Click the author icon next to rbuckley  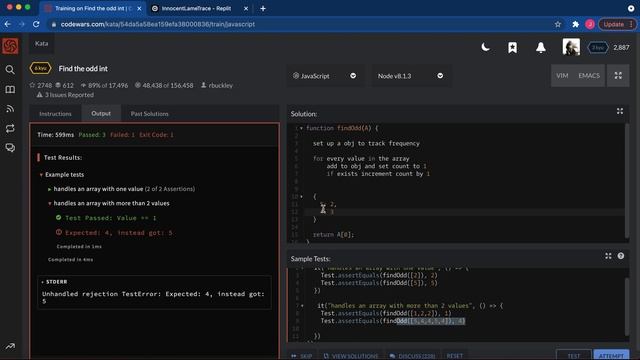click(x=204, y=85)
